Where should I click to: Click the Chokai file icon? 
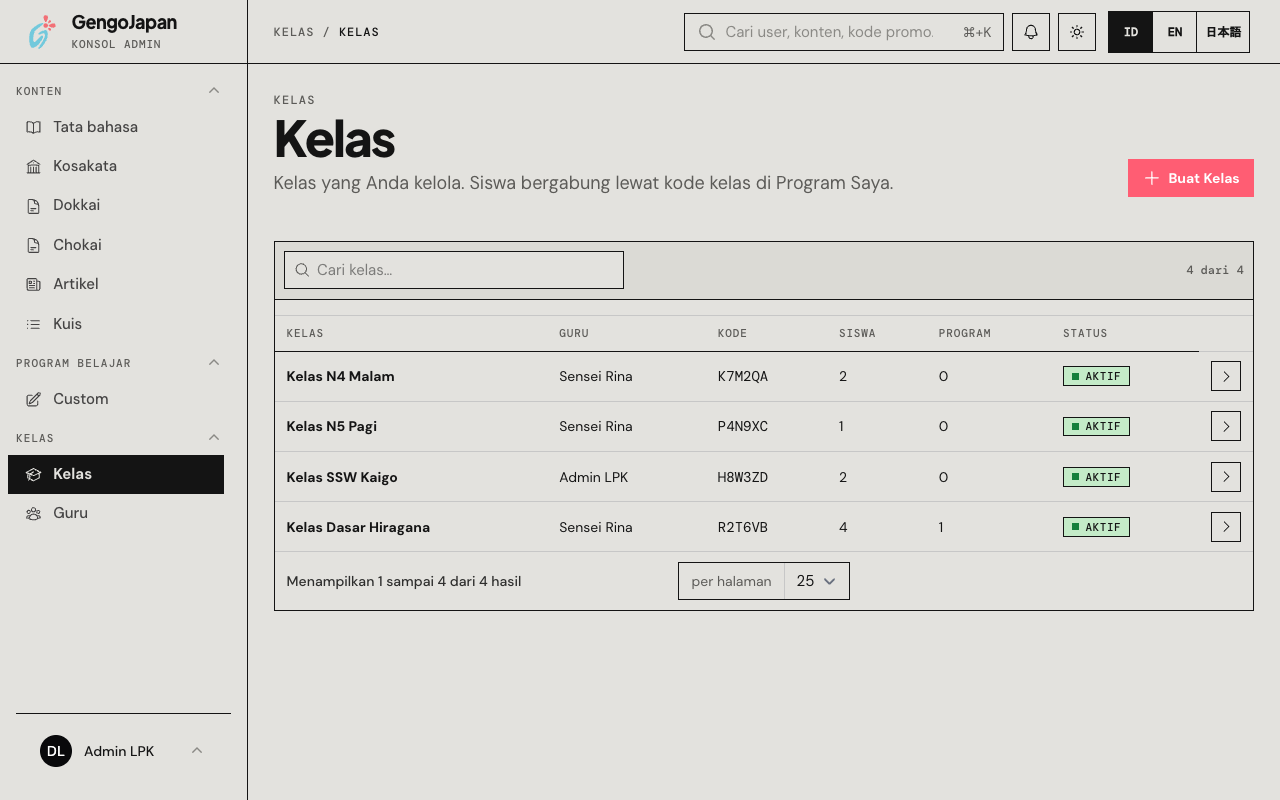point(34,245)
